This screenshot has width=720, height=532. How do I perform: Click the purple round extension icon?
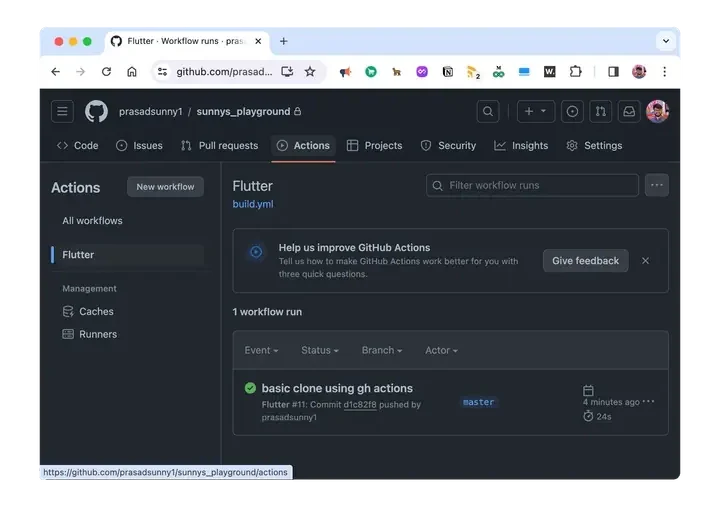coord(422,72)
